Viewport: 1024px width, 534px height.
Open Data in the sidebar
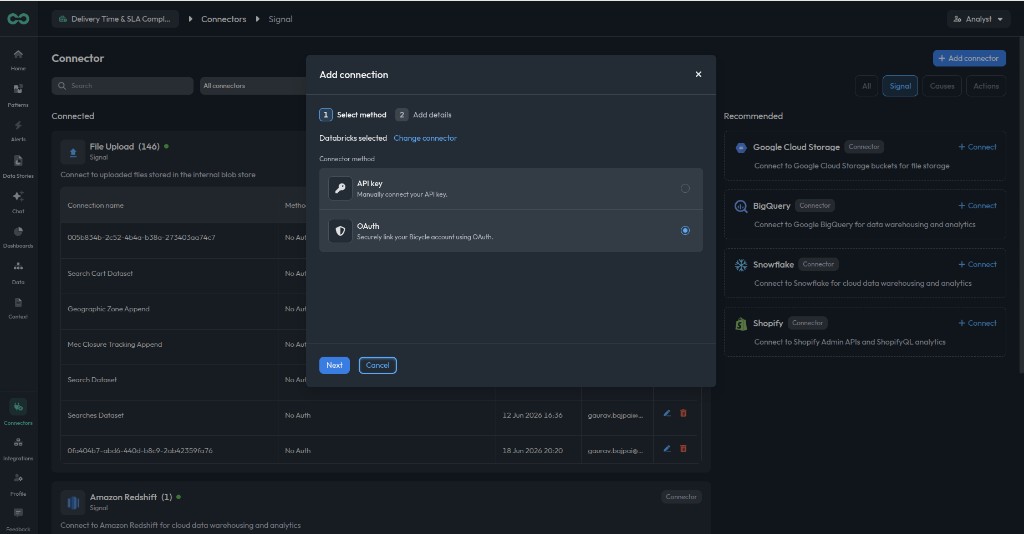tap(18, 272)
